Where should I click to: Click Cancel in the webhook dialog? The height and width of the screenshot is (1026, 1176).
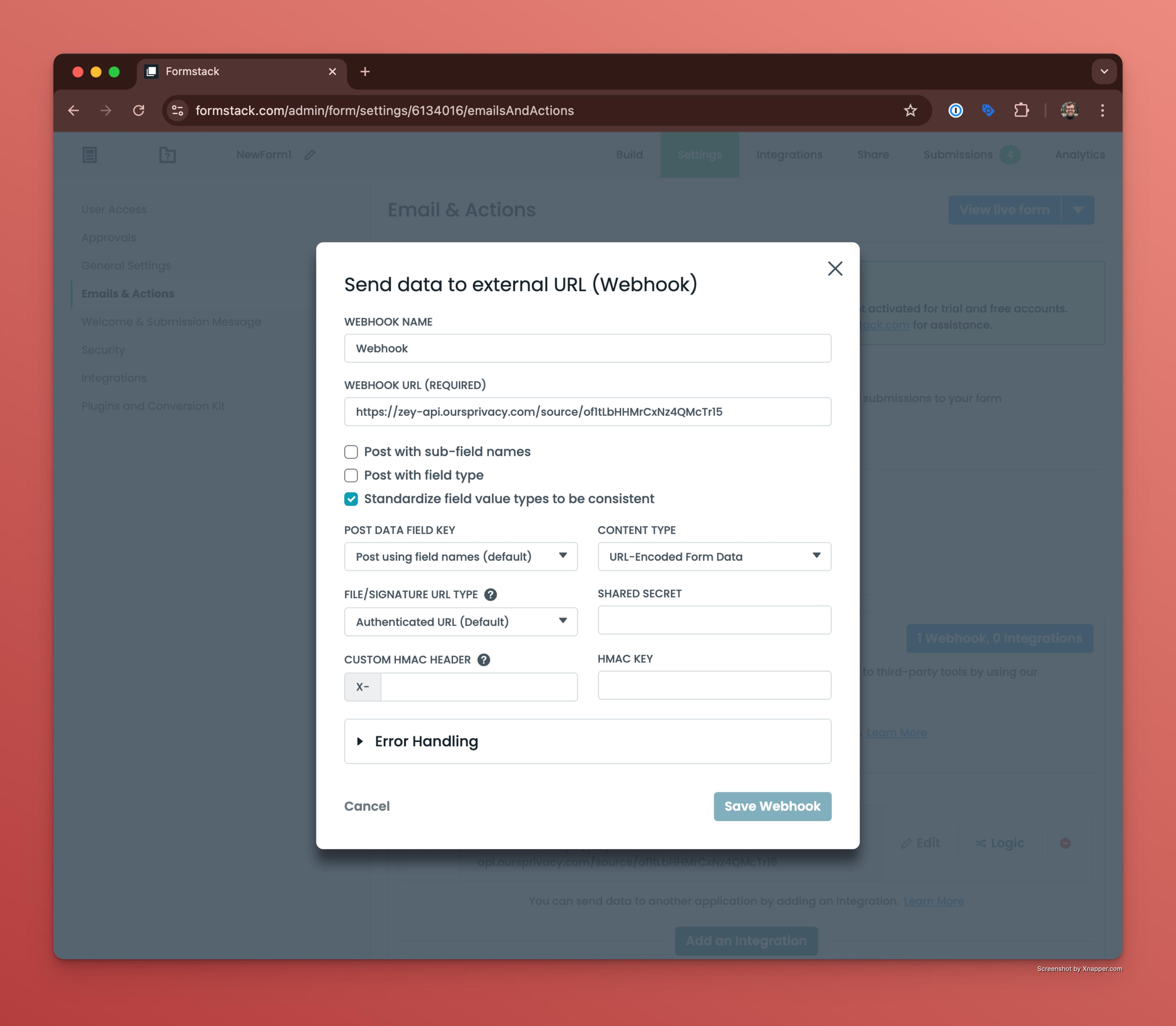pyautogui.click(x=366, y=806)
